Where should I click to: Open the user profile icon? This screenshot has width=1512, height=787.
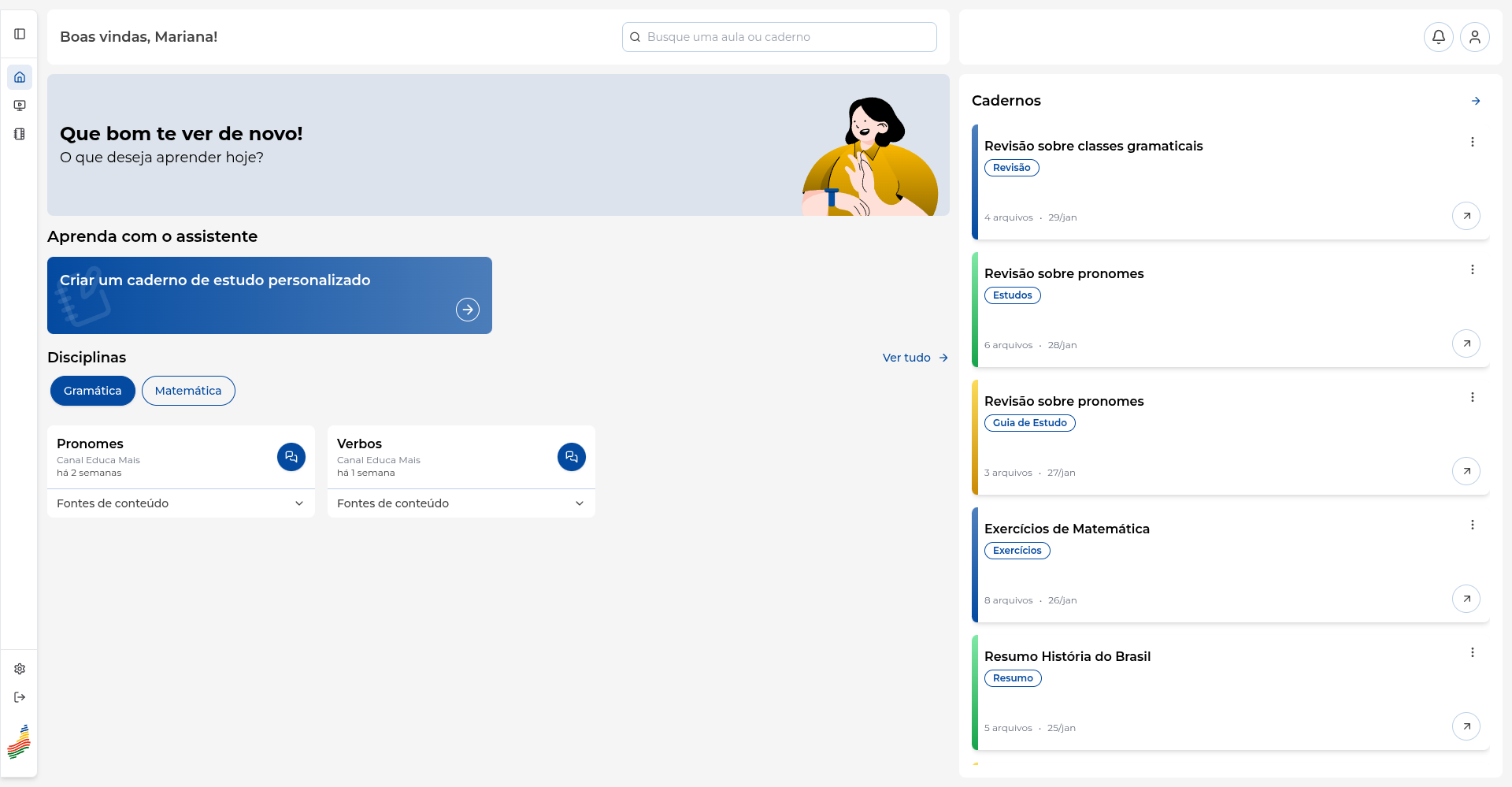(x=1475, y=36)
